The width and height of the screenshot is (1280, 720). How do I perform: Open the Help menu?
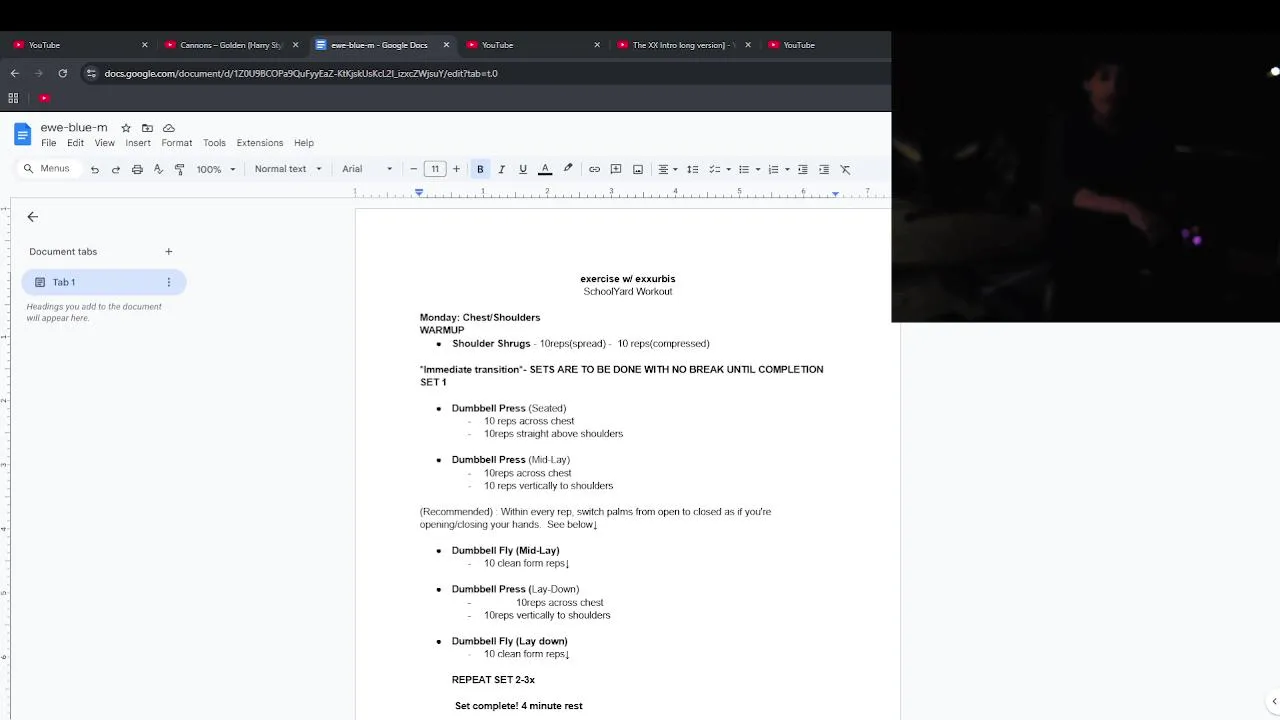tap(304, 143)
